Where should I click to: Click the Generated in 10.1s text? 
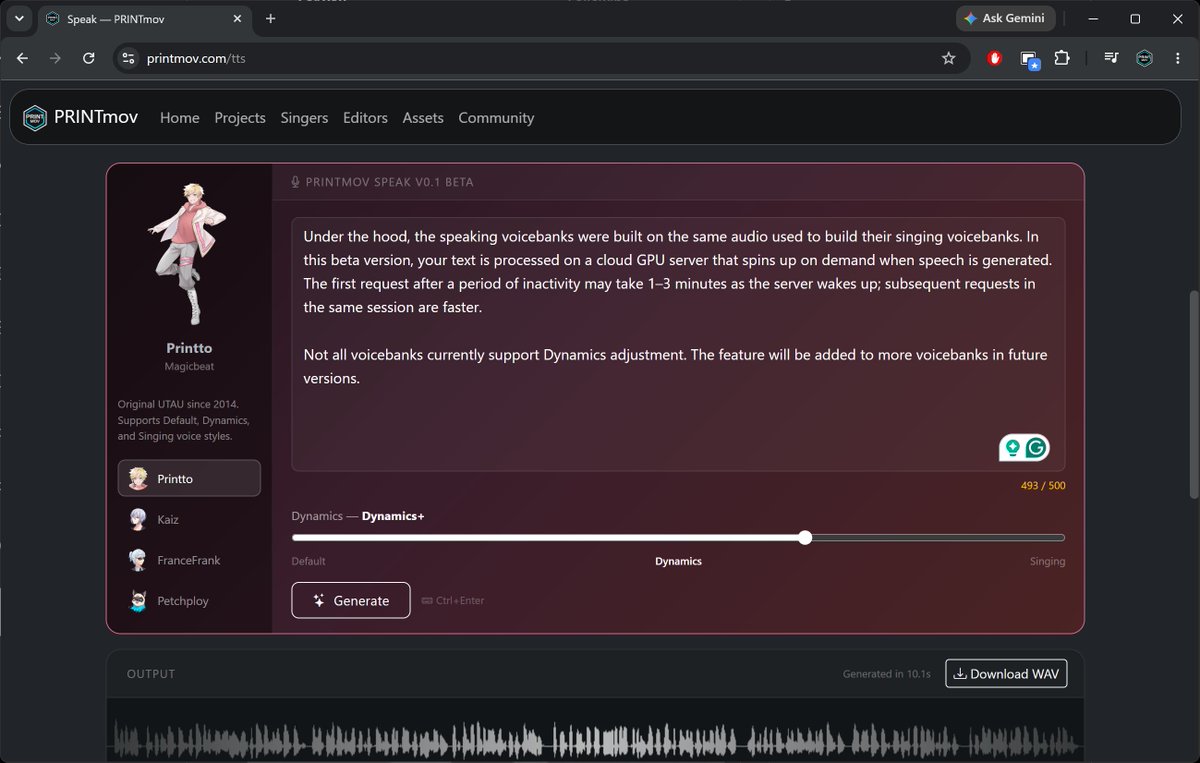point(887,674)
